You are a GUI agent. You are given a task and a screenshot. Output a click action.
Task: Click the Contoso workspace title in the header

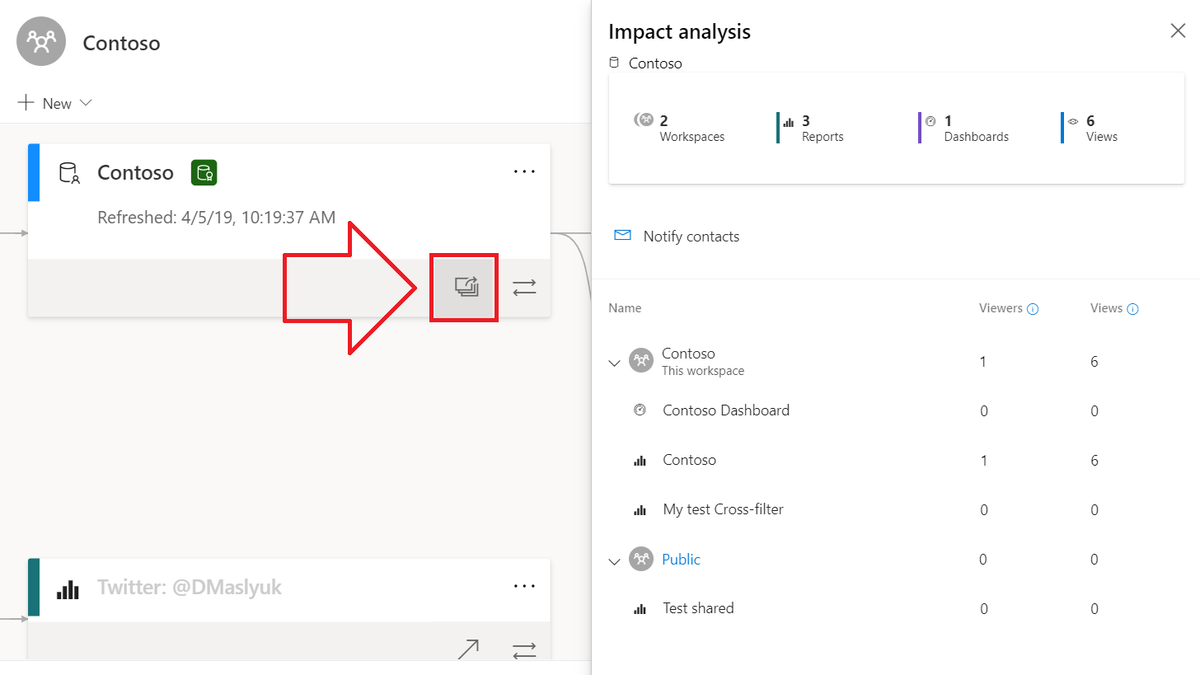(121, 43)
